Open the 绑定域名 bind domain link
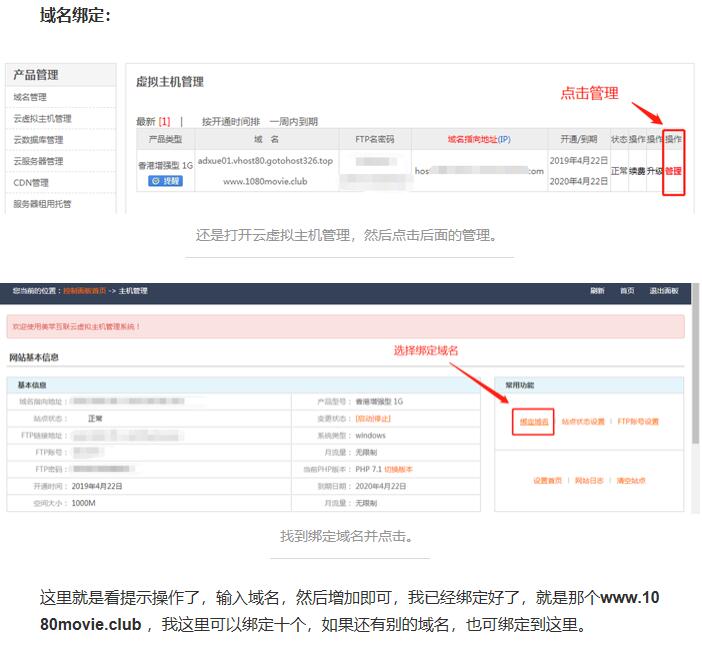The height and width of the screenshot is (650, 702). pyautogui.click(x=534, y=422)
